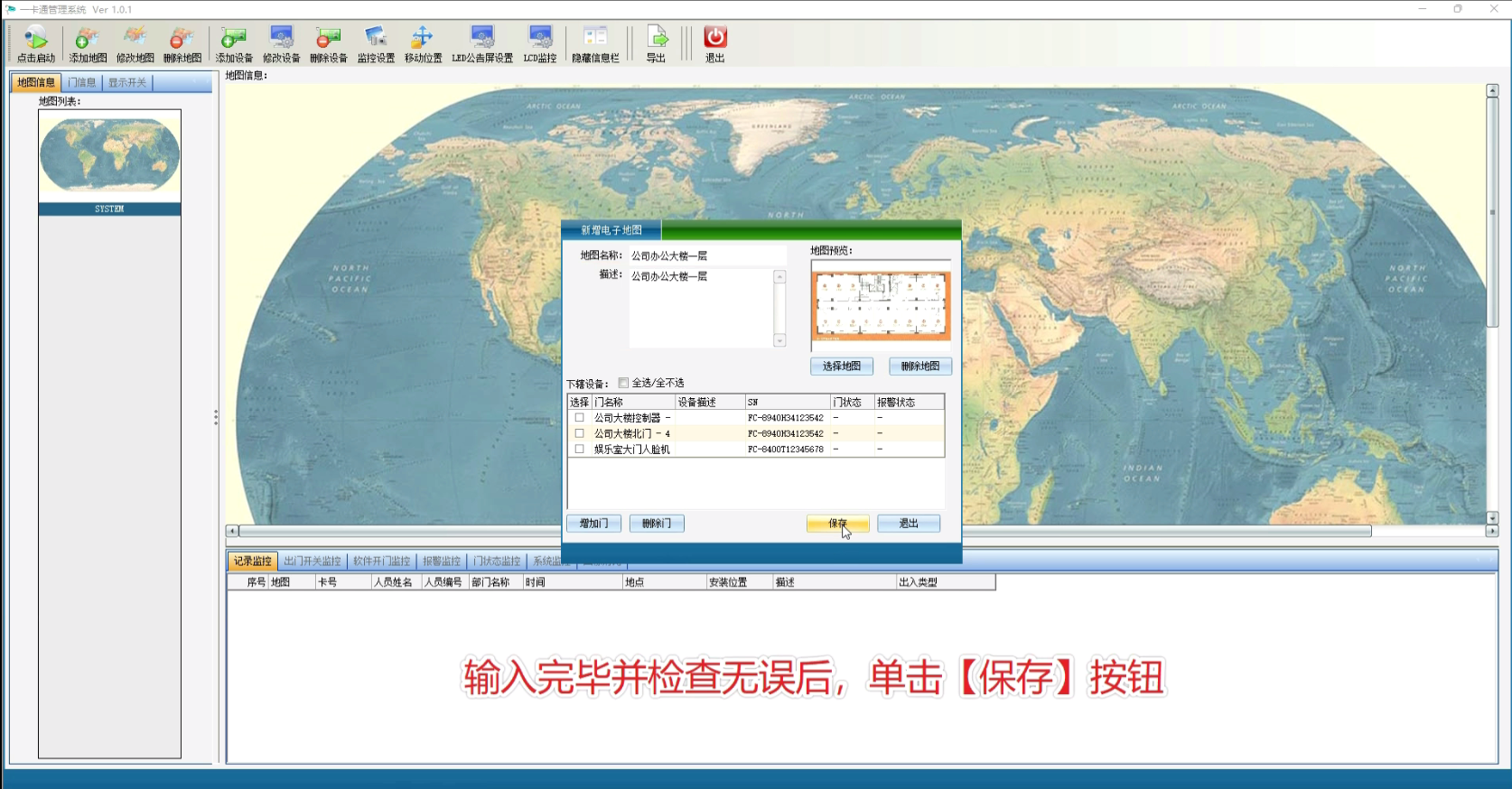Screen dimensions: 1512x789
Task: Click inside the 描述 text area
Action: point(701,308)
